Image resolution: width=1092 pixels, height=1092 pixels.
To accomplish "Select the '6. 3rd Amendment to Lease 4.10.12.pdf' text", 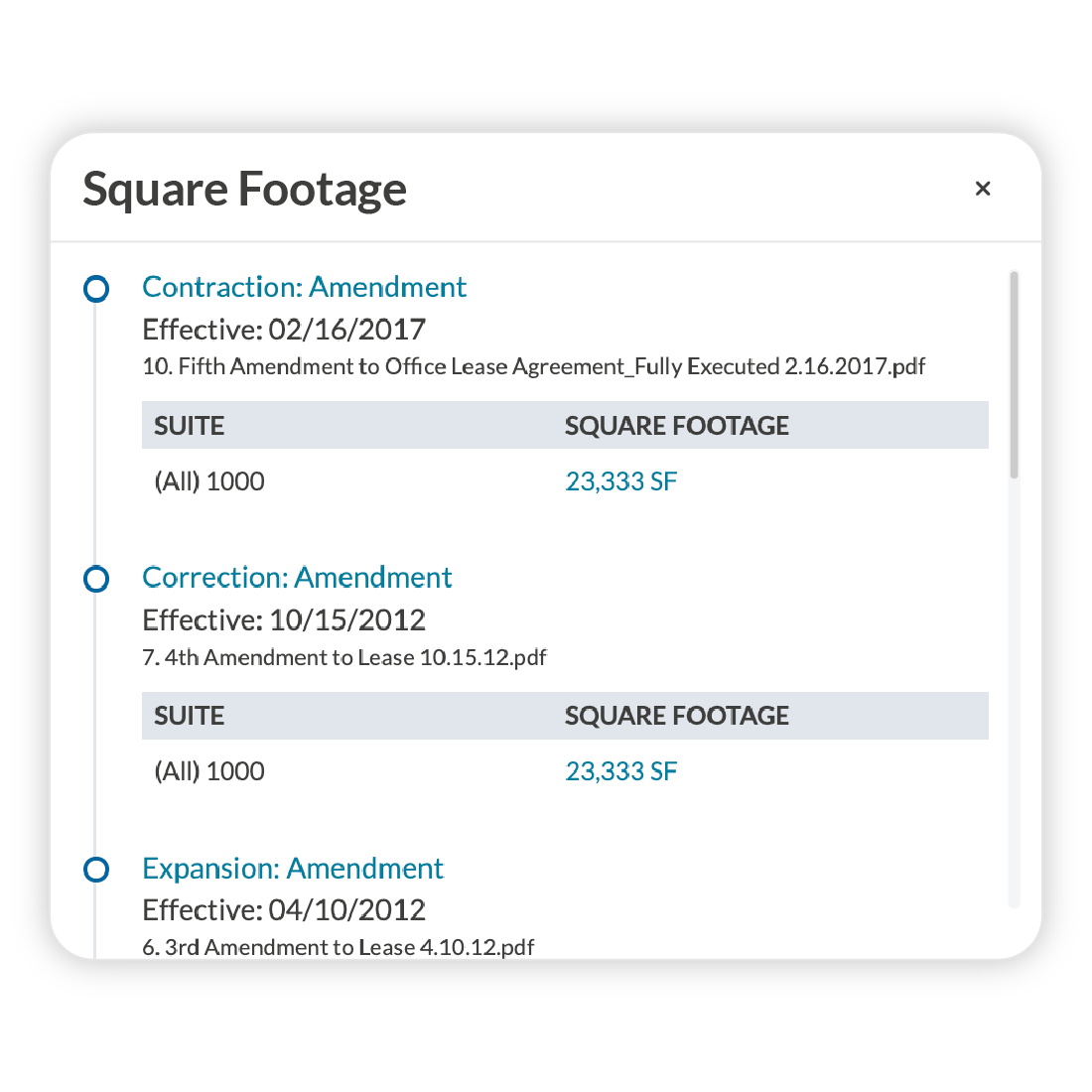I will click(338, 947).
